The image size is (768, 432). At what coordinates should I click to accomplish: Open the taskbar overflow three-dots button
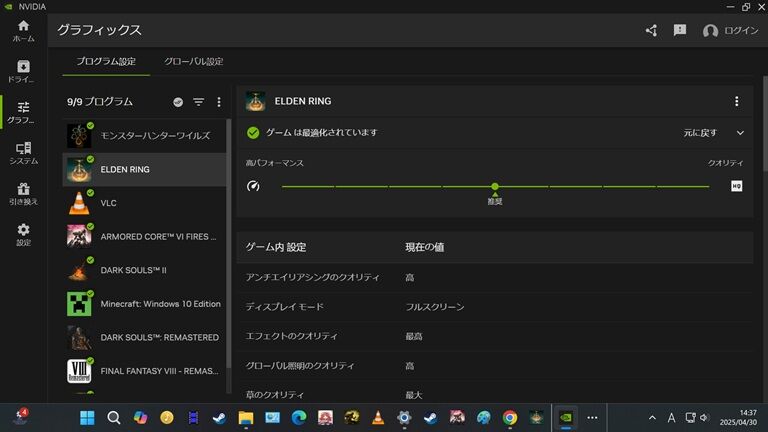pyautogui.click(x=592, y=418)
